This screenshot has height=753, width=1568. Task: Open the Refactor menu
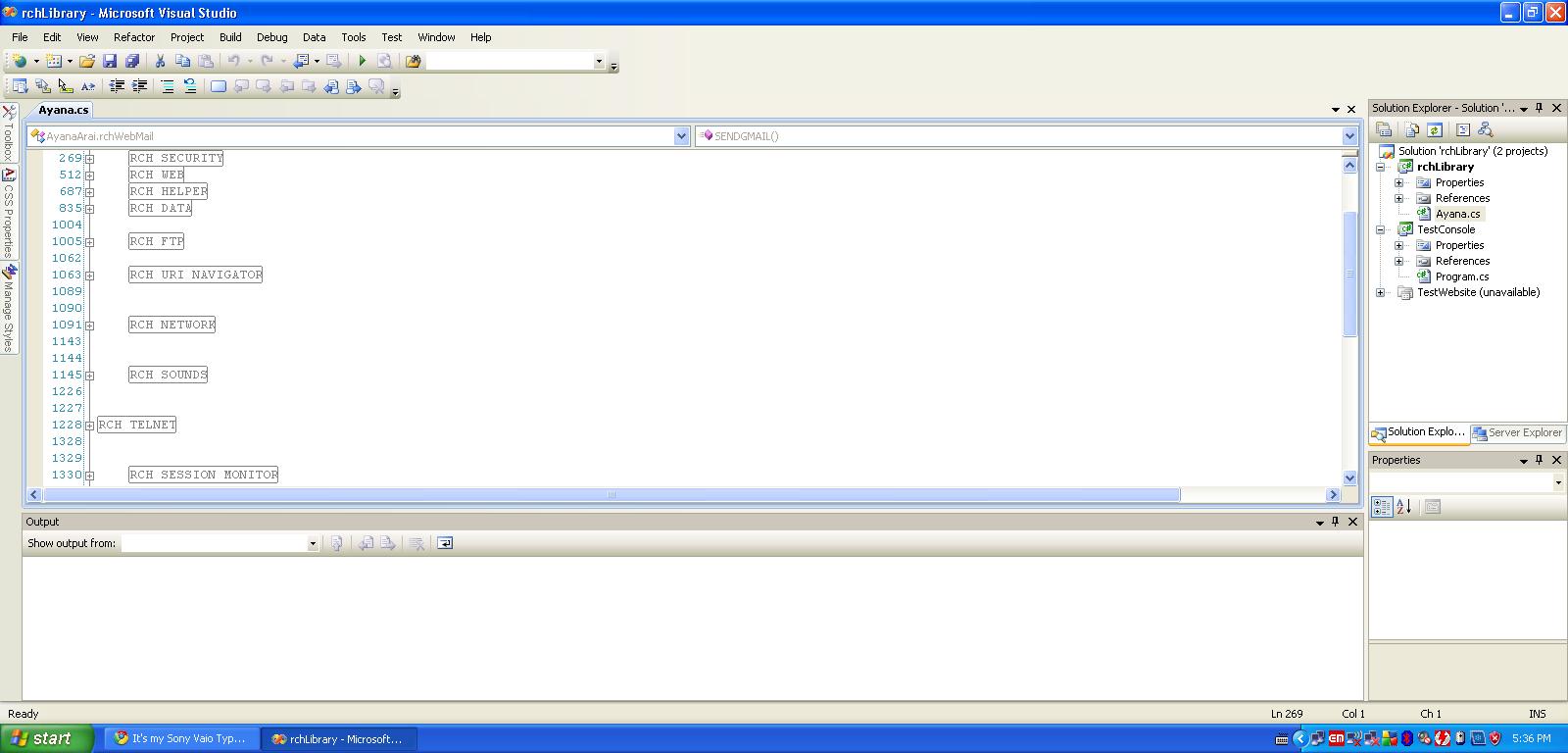click(134, 37)
